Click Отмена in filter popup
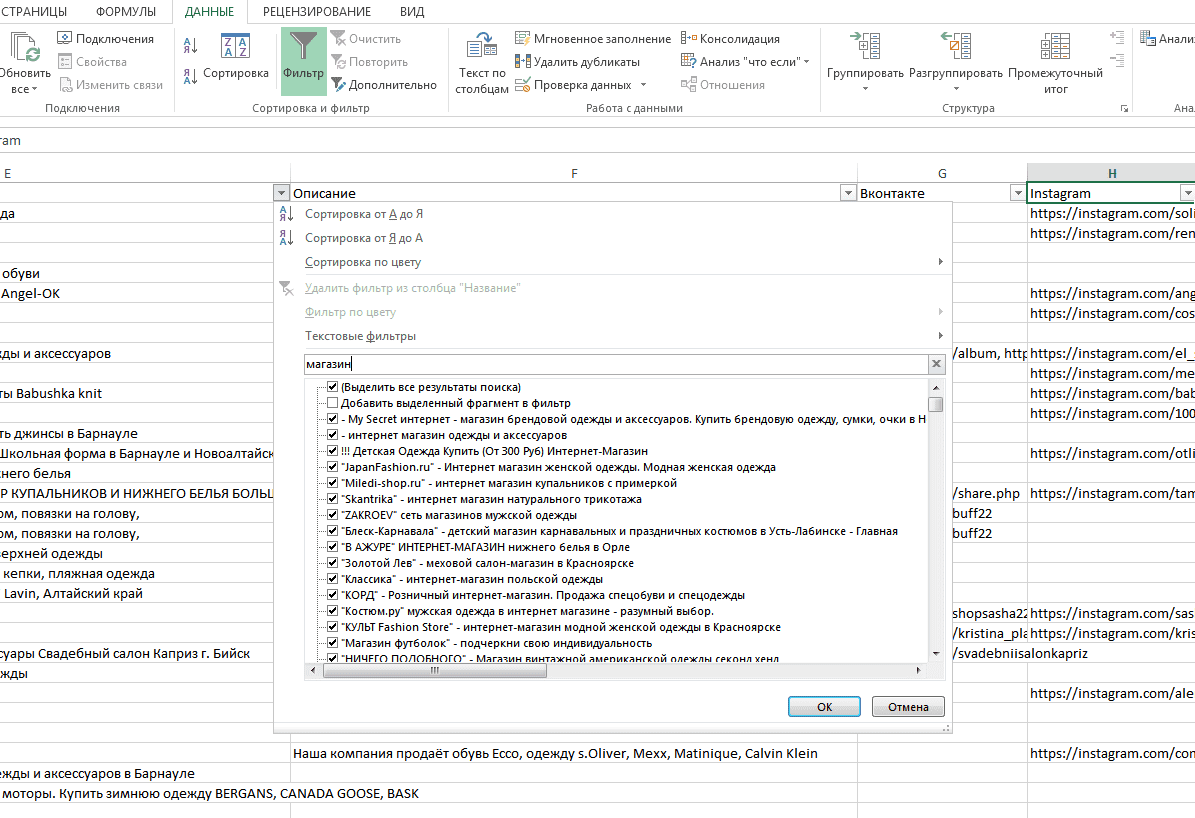 point(908,707)
